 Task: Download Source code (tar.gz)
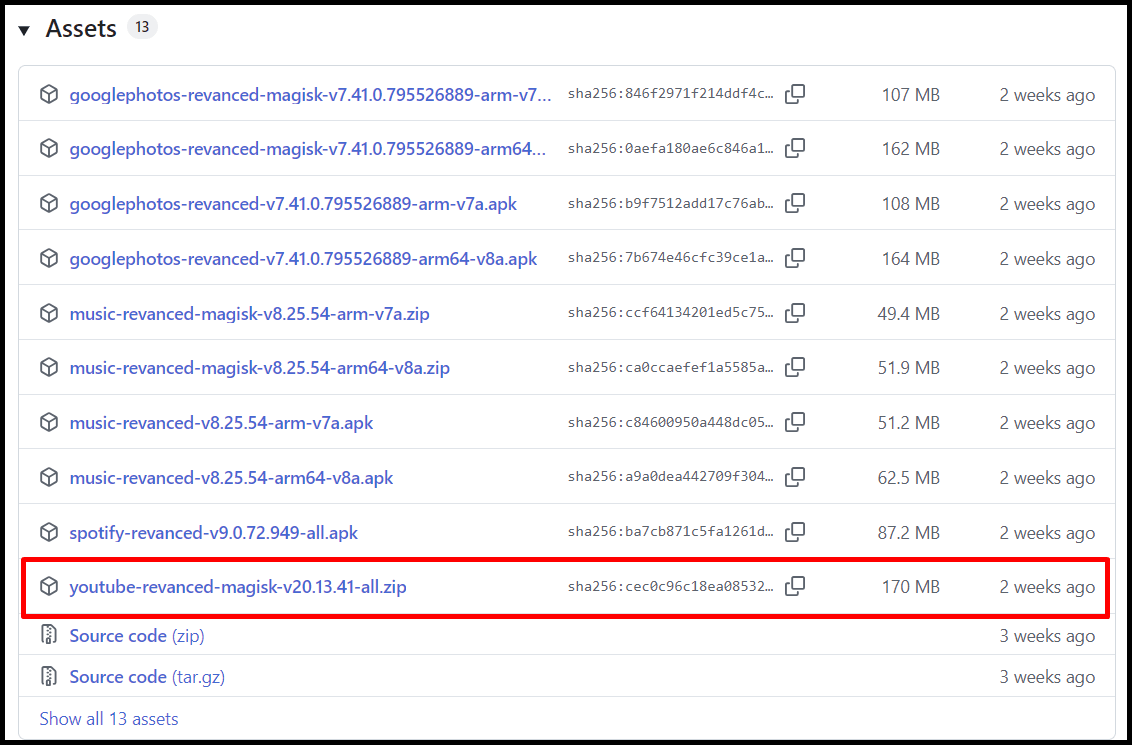pyautogui.click(x=147, y=676)
